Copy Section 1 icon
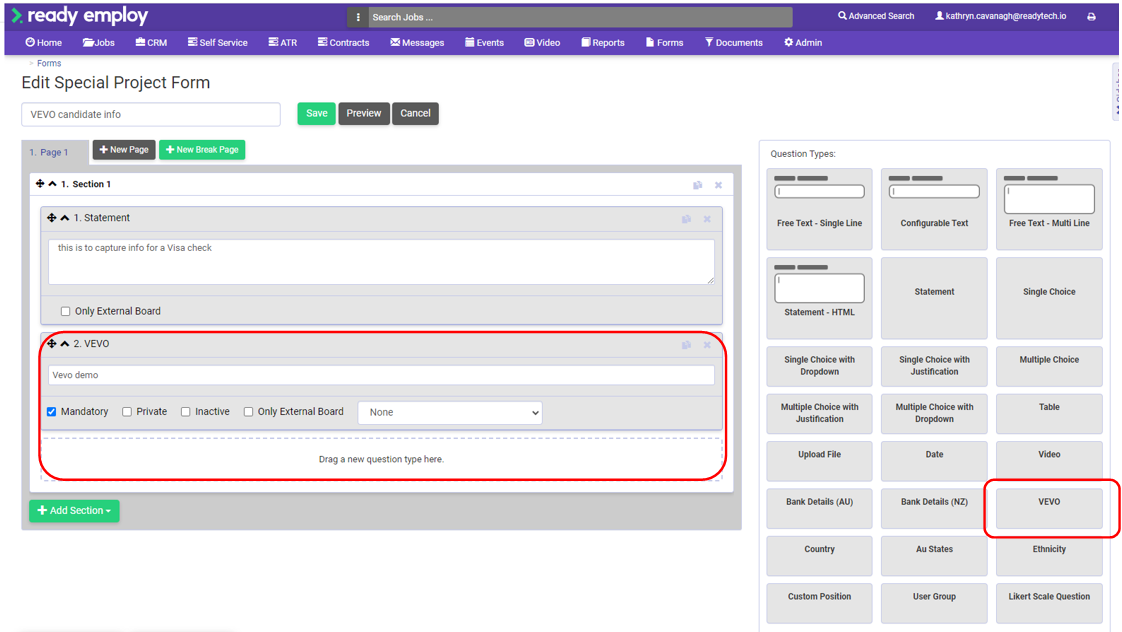 [698, 185]
